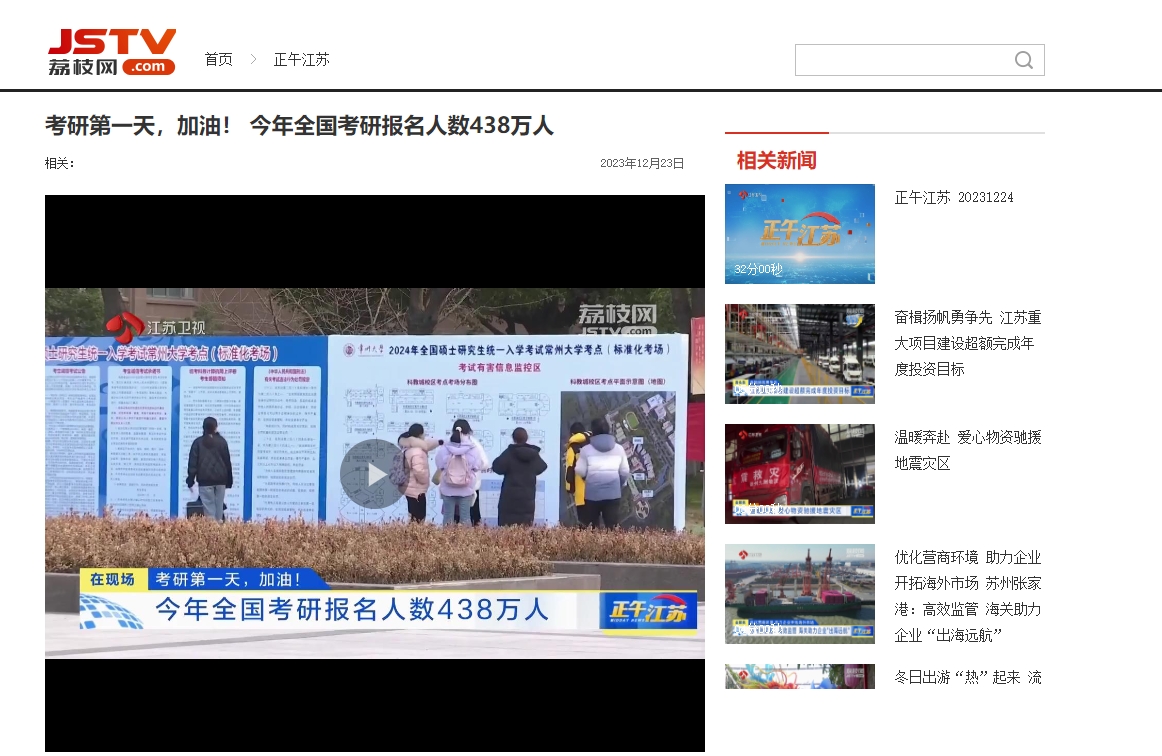This screenshot has height=756, width=1162.
Task: Click the breadcrumb chevron after 首页
Action: (x=253, y=60)
